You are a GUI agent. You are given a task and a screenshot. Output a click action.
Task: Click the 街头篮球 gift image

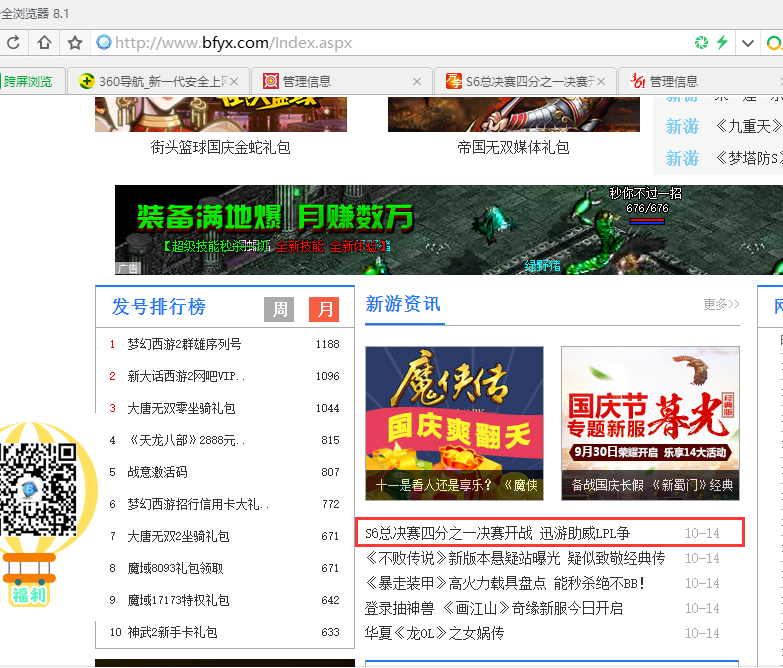point(221,115)
